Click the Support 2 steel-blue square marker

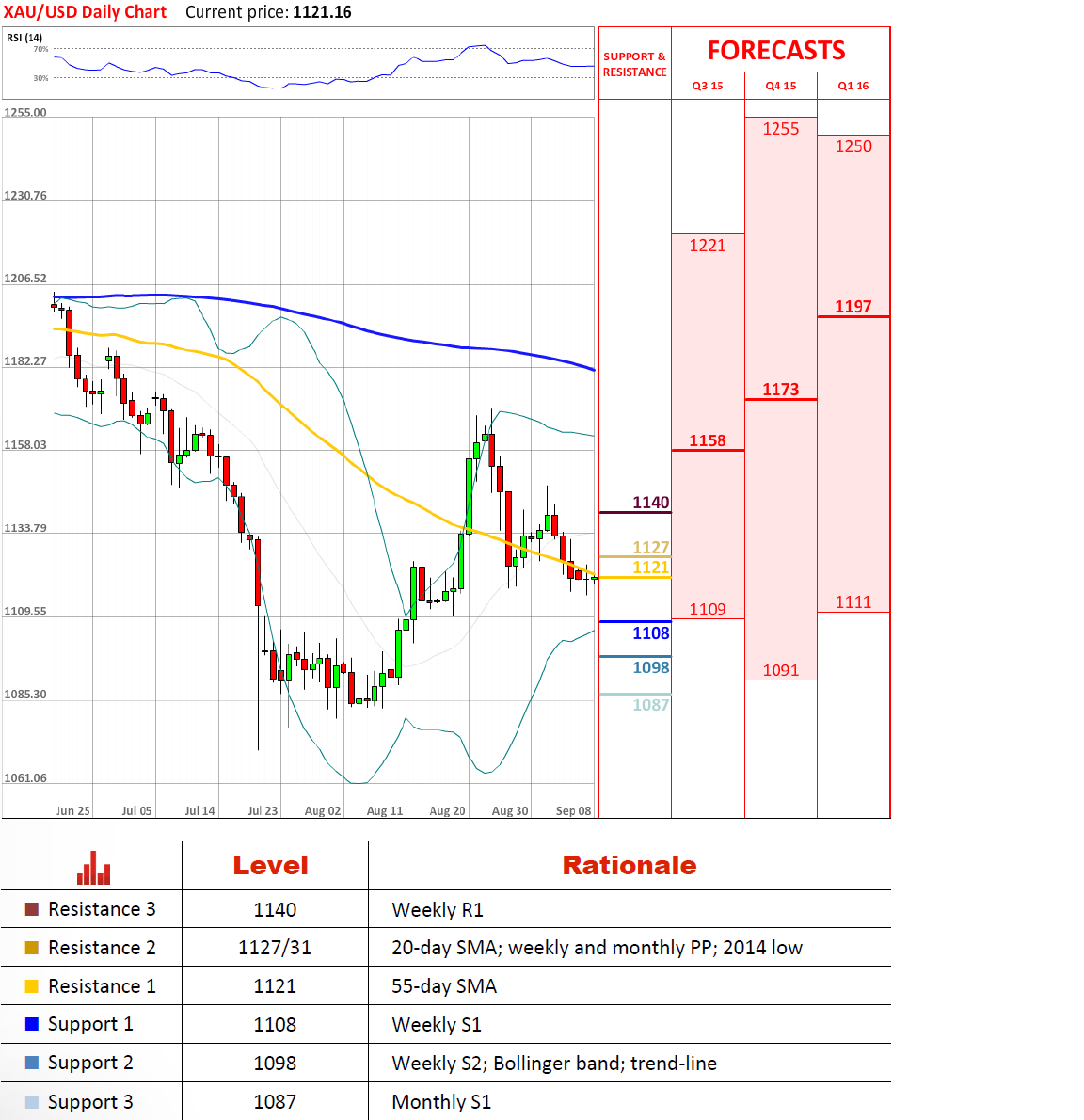click(32, 1063)
